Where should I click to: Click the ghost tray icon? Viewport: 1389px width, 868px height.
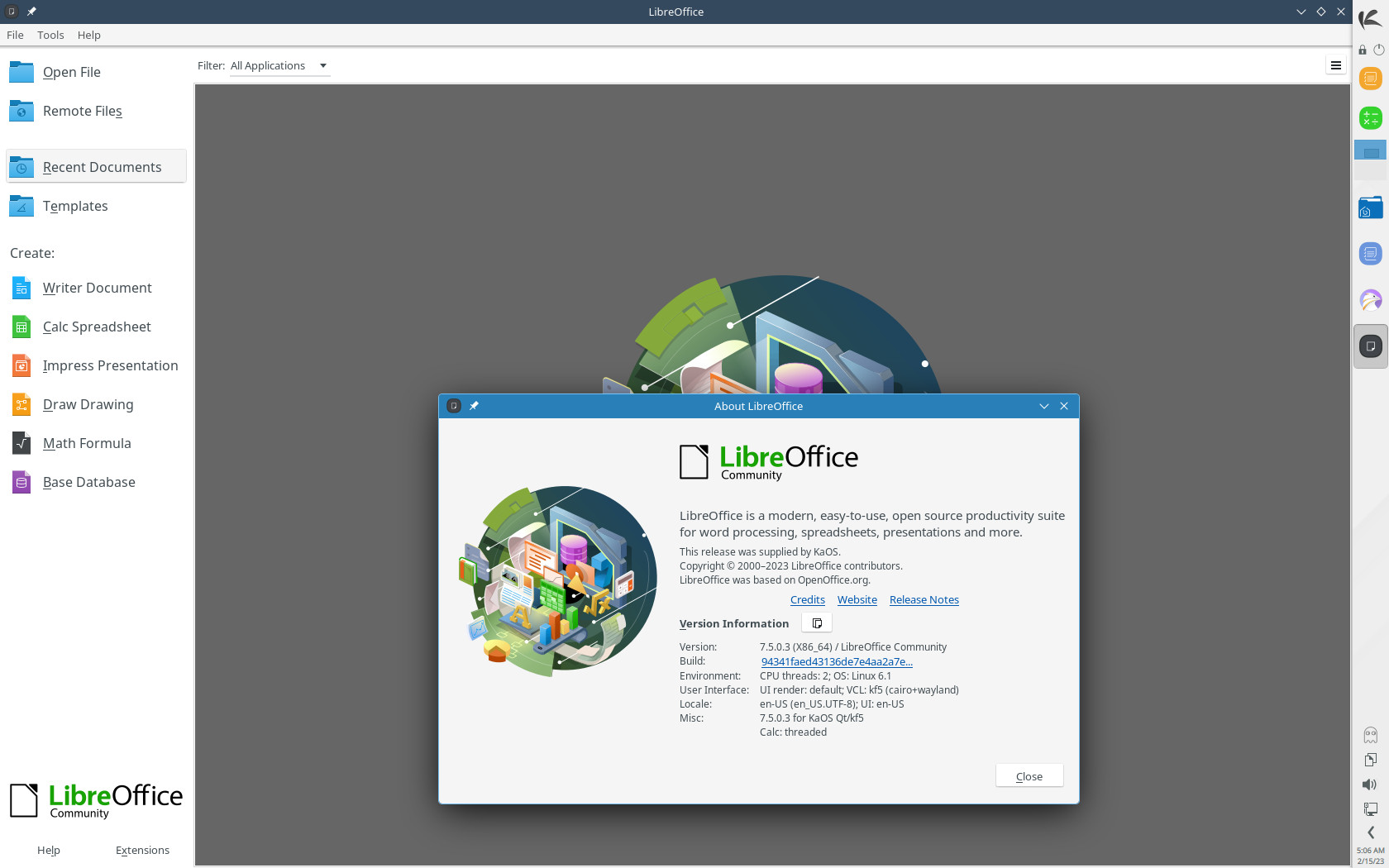click(1371, 735)
